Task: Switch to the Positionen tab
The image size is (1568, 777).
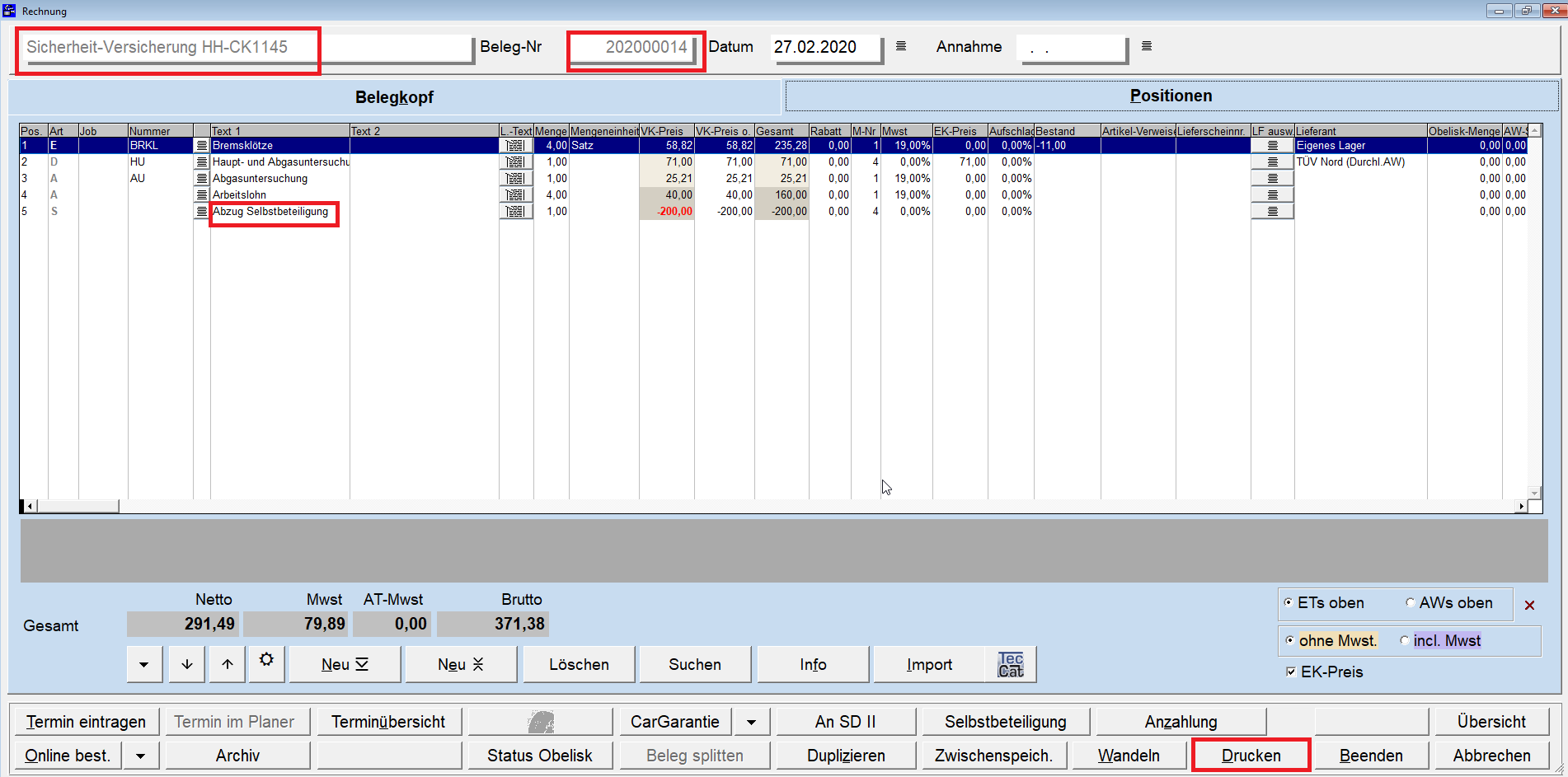Action: (1171, 96)
